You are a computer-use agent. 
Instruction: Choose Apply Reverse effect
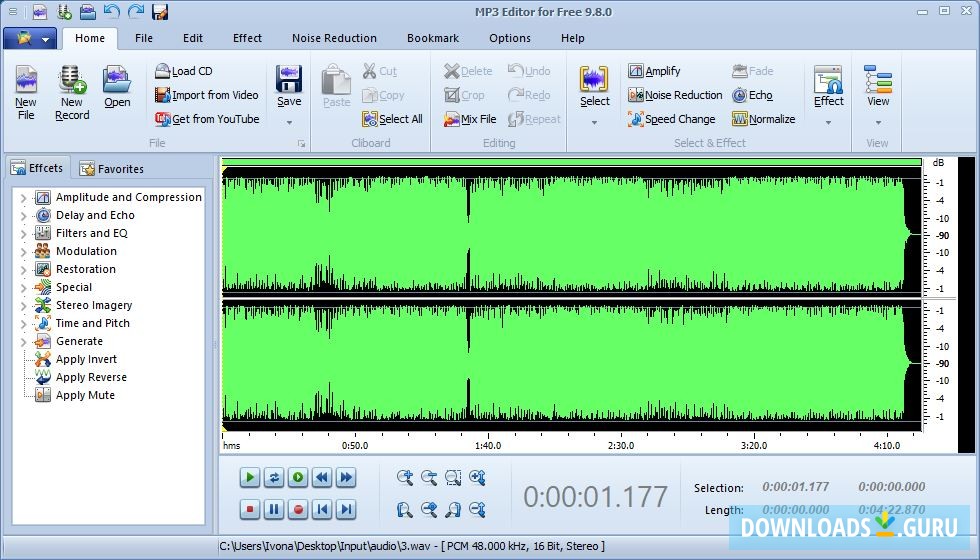coord(91,377)
